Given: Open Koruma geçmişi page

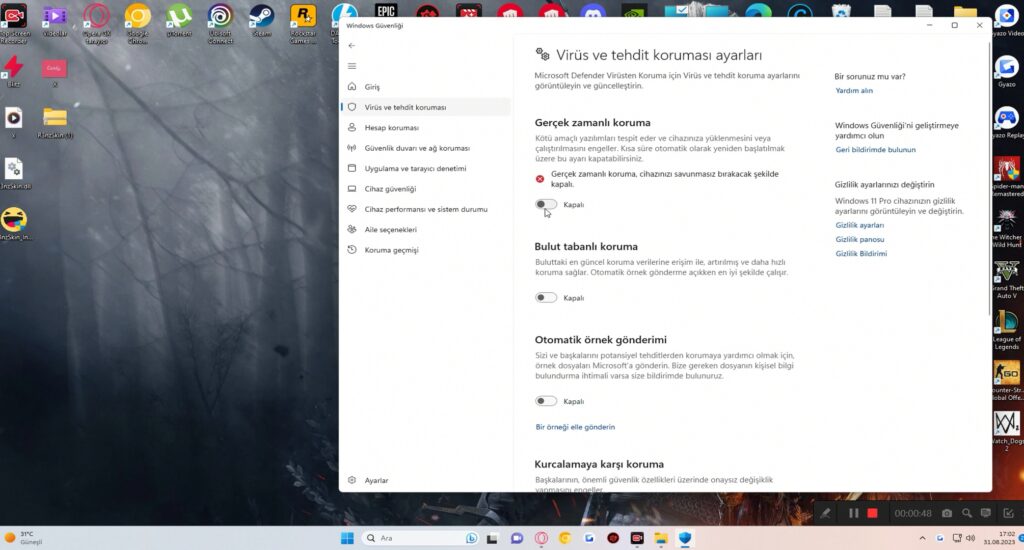Looking at the screenshot, I should 424,250.
